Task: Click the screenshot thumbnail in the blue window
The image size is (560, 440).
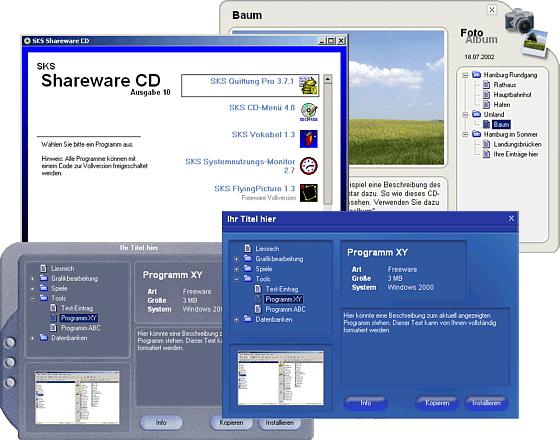Action: [x=281, y=378]
